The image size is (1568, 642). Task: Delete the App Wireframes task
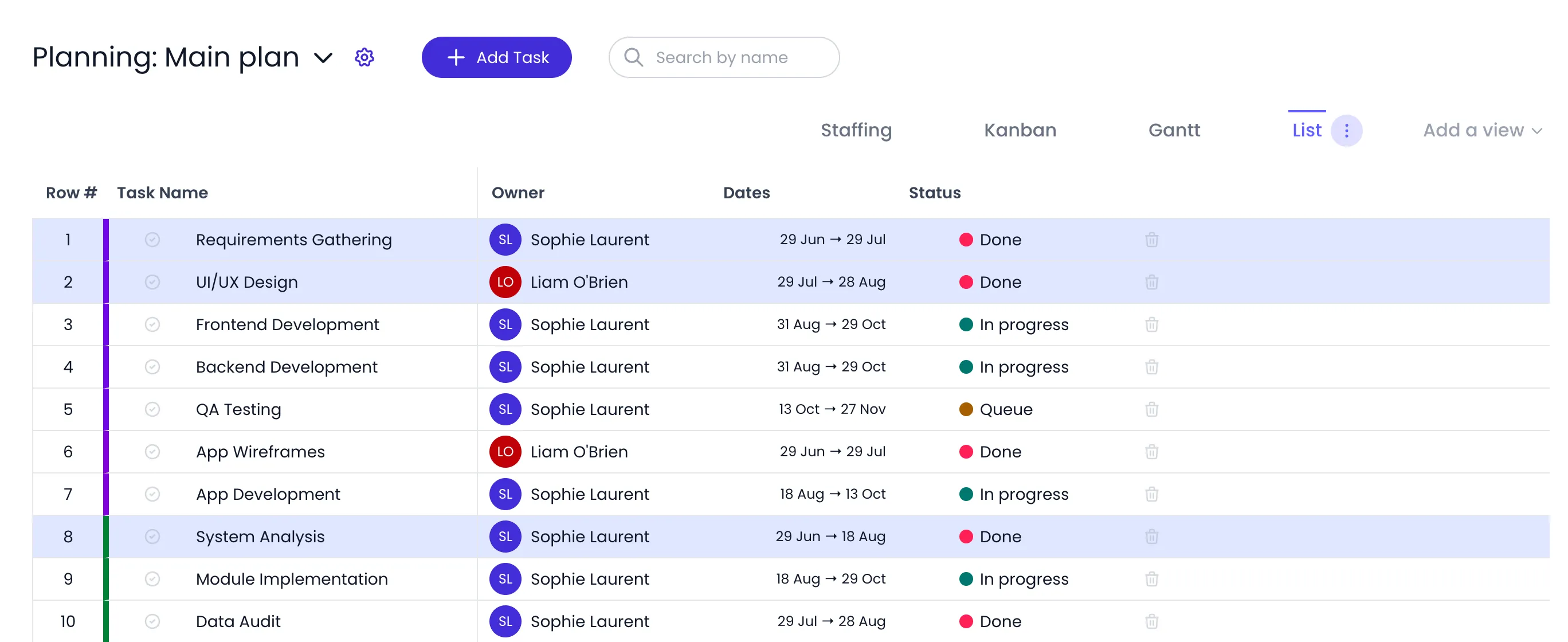[1151, 452]
